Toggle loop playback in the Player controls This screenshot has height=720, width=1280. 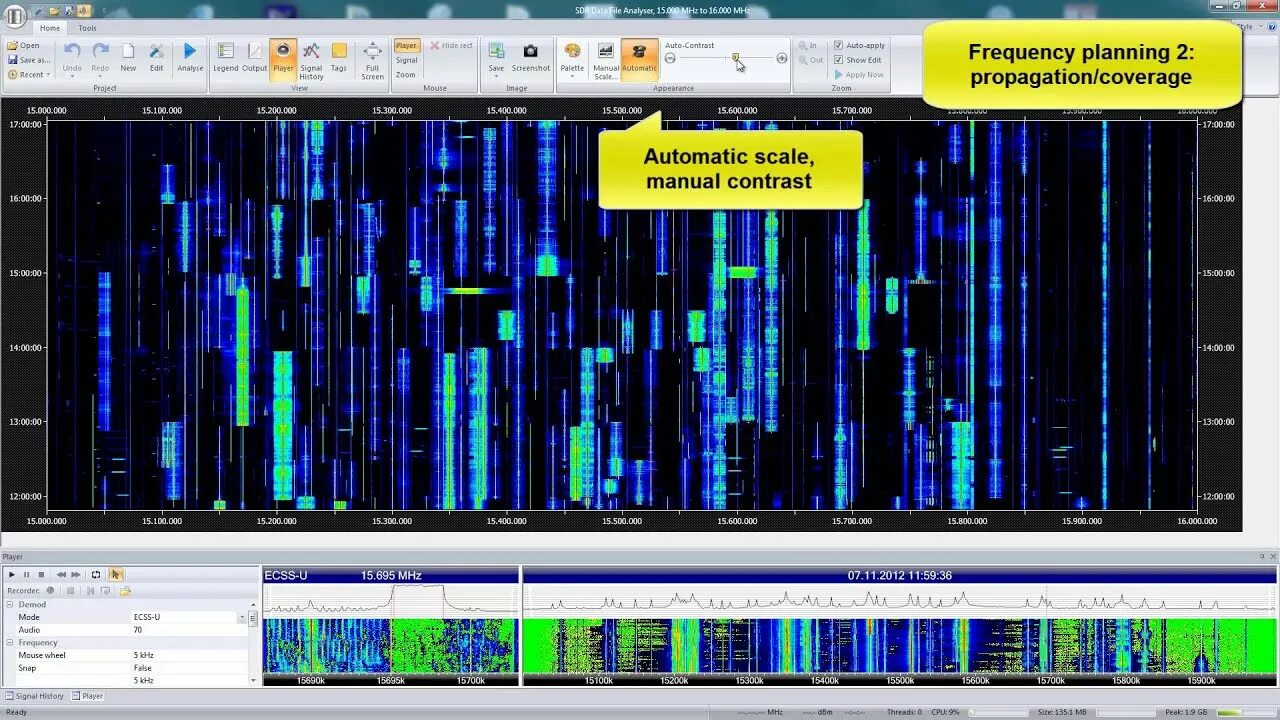point(96,575)
